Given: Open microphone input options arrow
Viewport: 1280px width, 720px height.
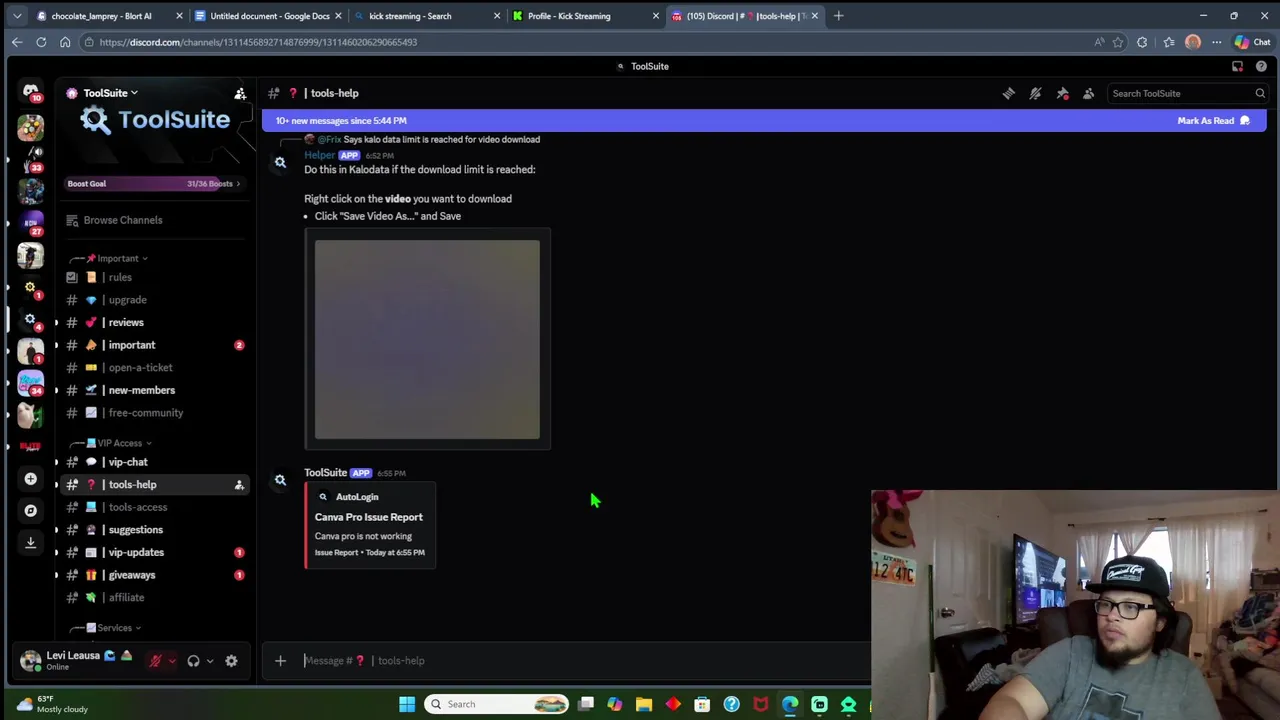Looking at the screenshot, I should coord(172,661).
